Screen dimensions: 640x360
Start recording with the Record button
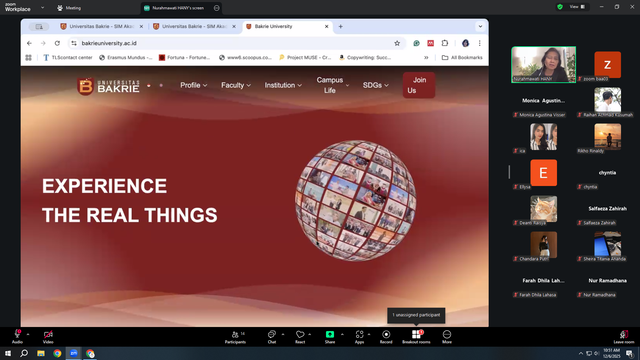pyautogui.click(x=386, y=337)
